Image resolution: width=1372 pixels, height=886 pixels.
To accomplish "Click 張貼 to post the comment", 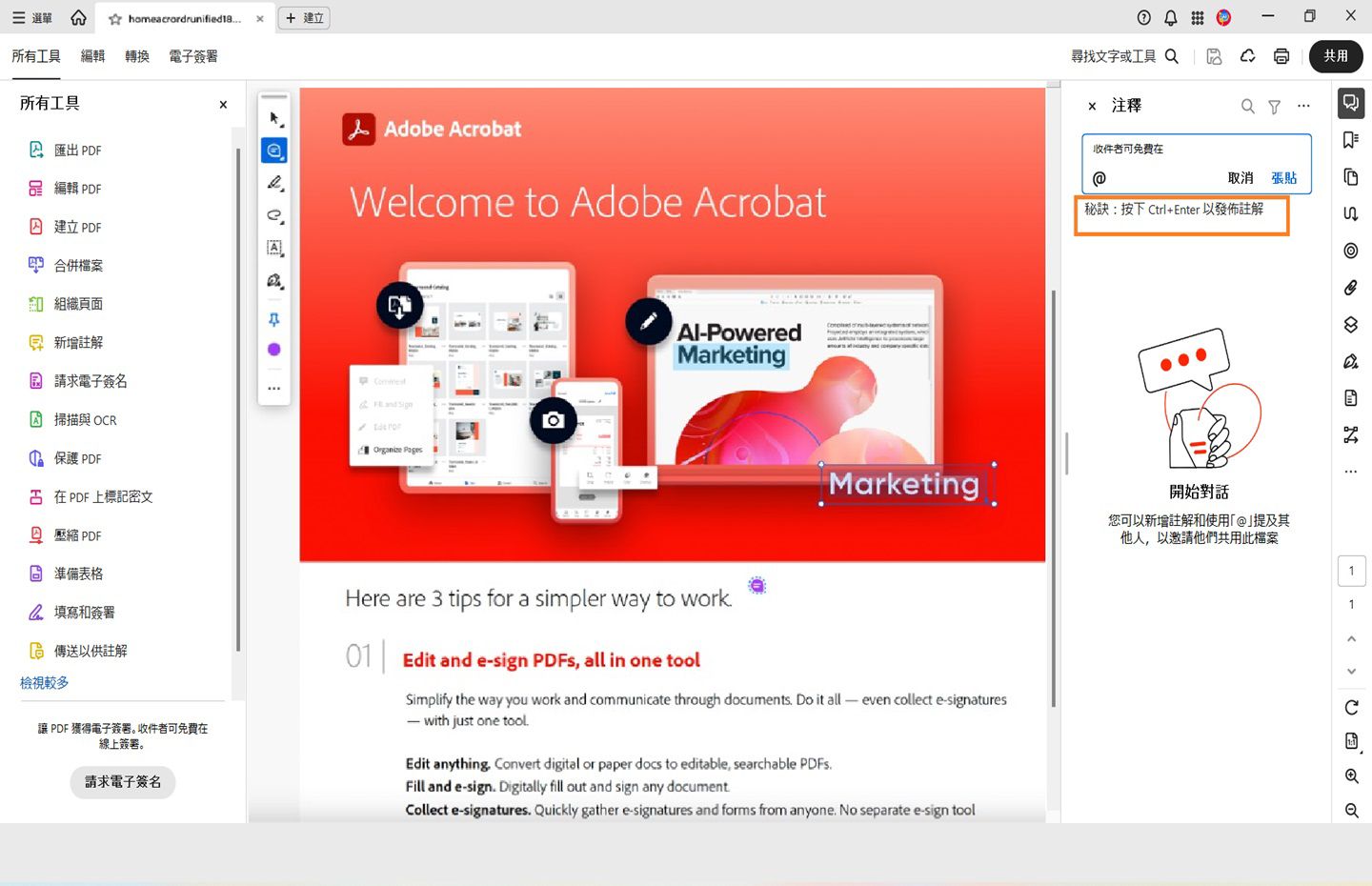I will pyautogui.click(x=1284, y=178).
